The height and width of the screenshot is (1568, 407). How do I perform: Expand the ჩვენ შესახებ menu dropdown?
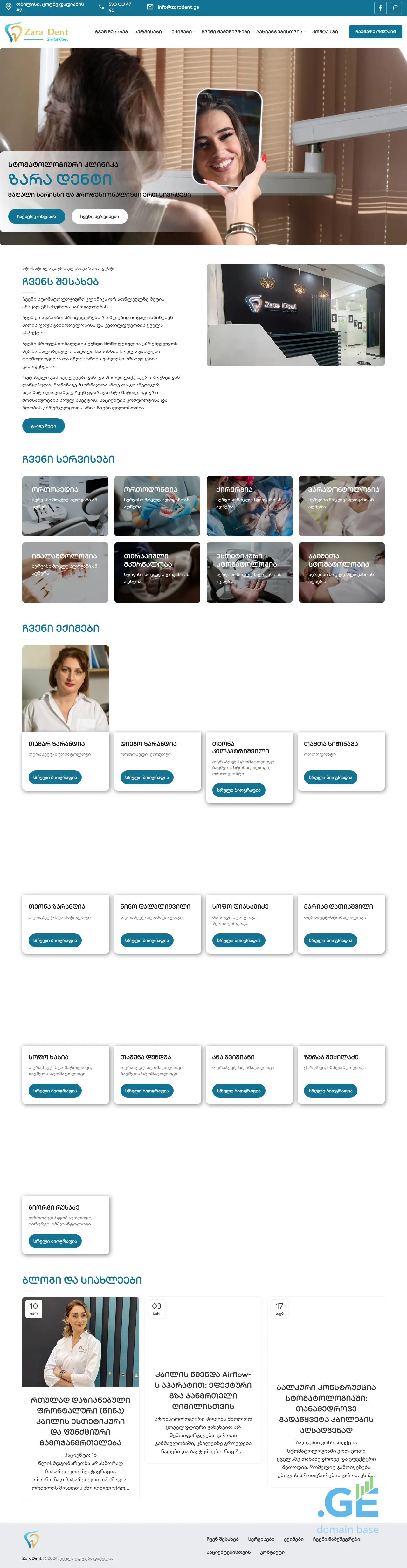tap(112, 32)
